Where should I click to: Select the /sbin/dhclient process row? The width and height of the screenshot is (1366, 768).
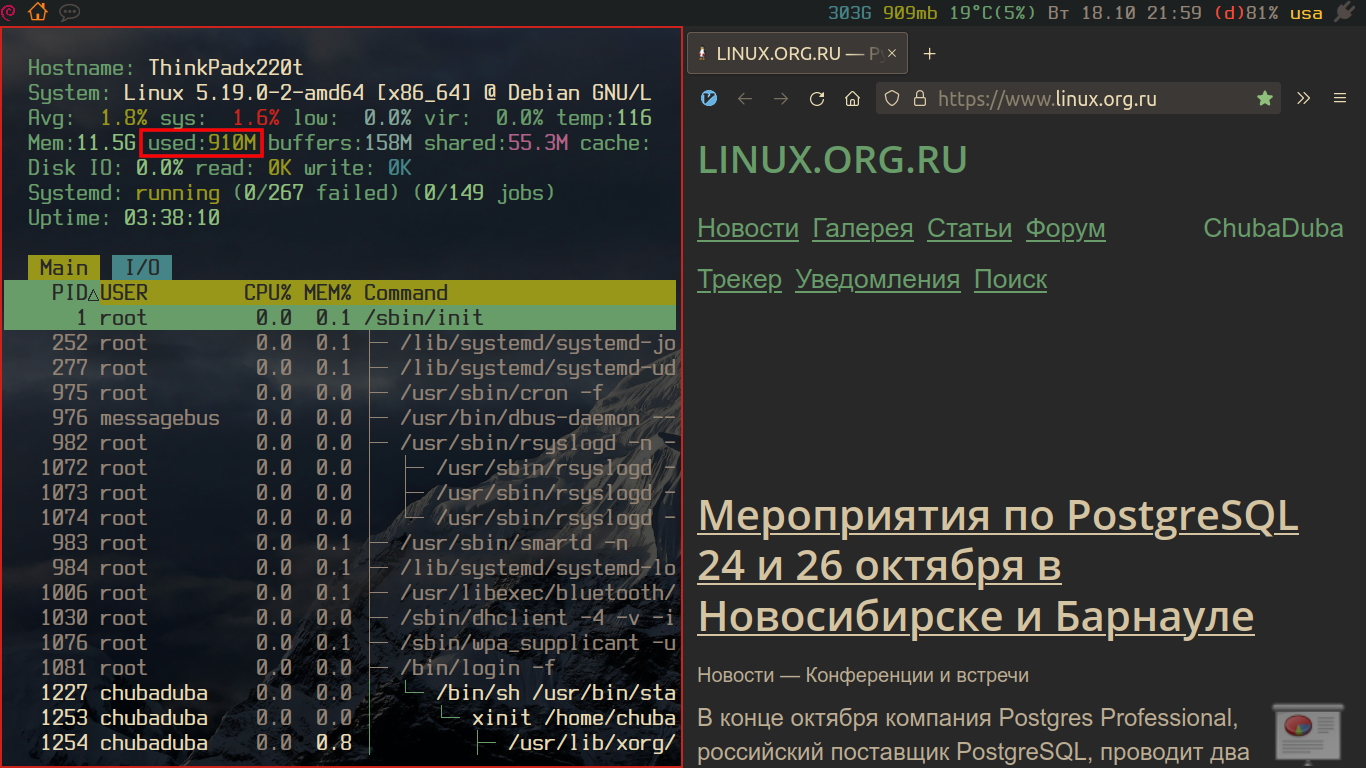(340, 618)
